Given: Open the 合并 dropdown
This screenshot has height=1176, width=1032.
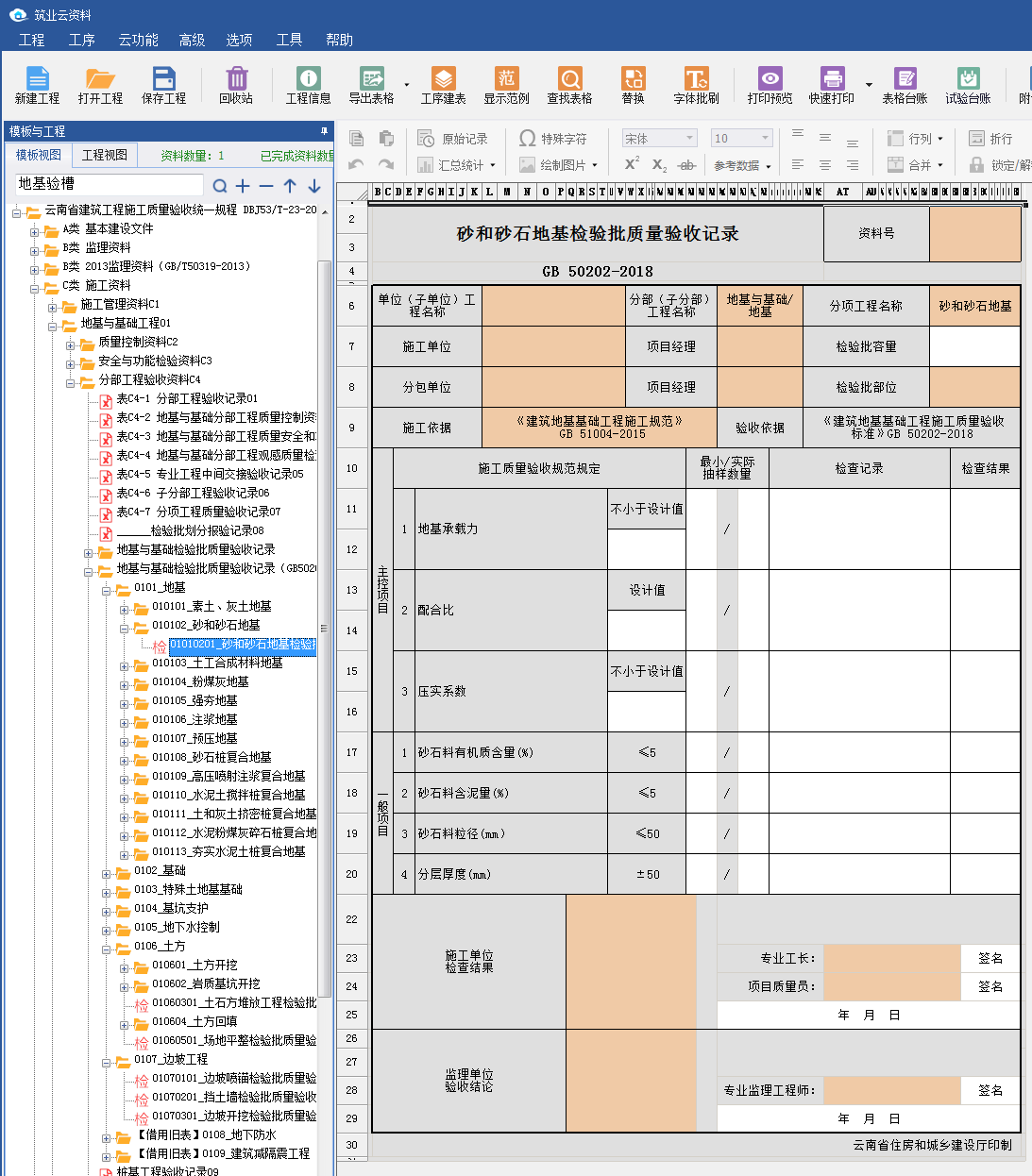Looking at the screenshot, I should coord(915,165).
